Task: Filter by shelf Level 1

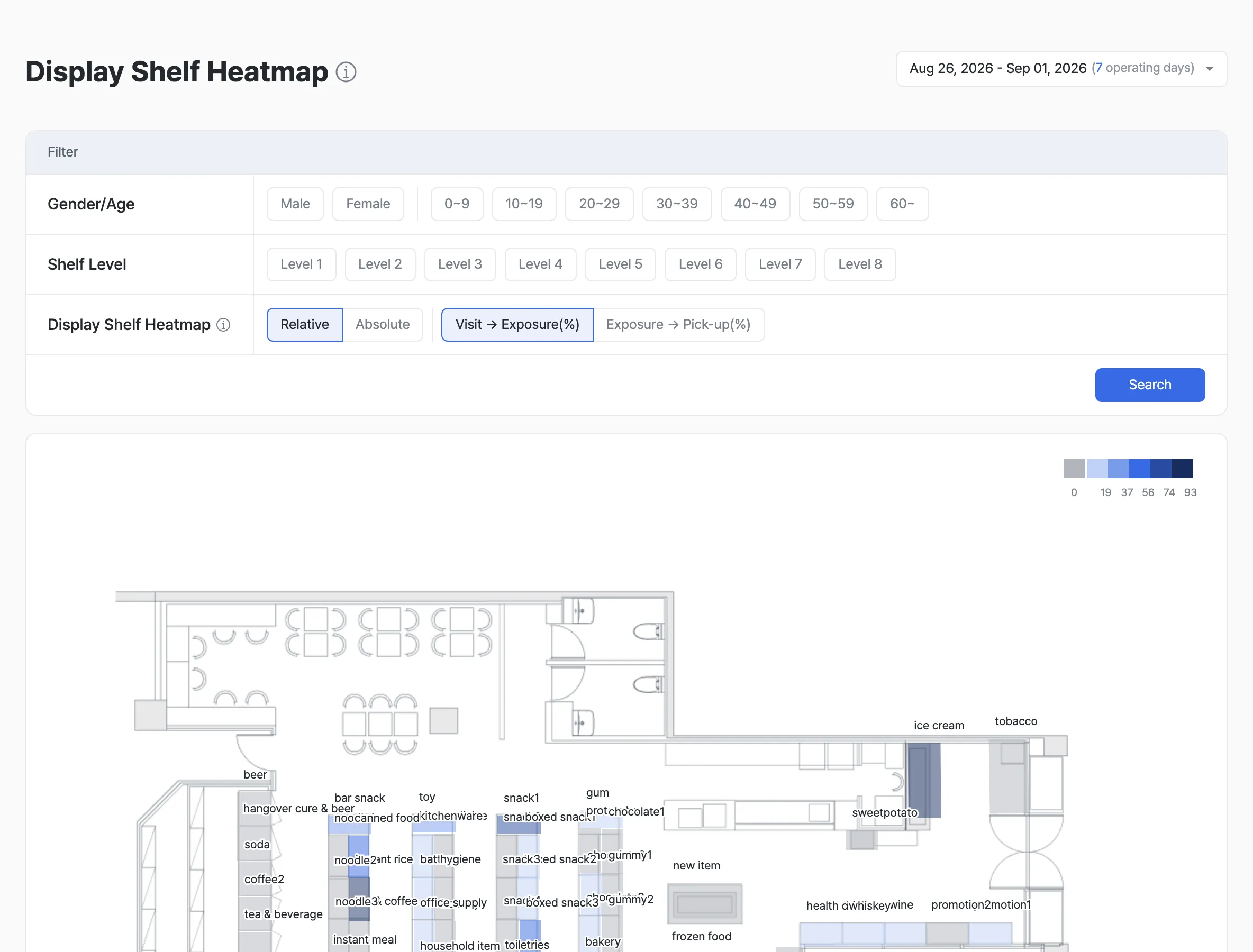Action: 301,264
